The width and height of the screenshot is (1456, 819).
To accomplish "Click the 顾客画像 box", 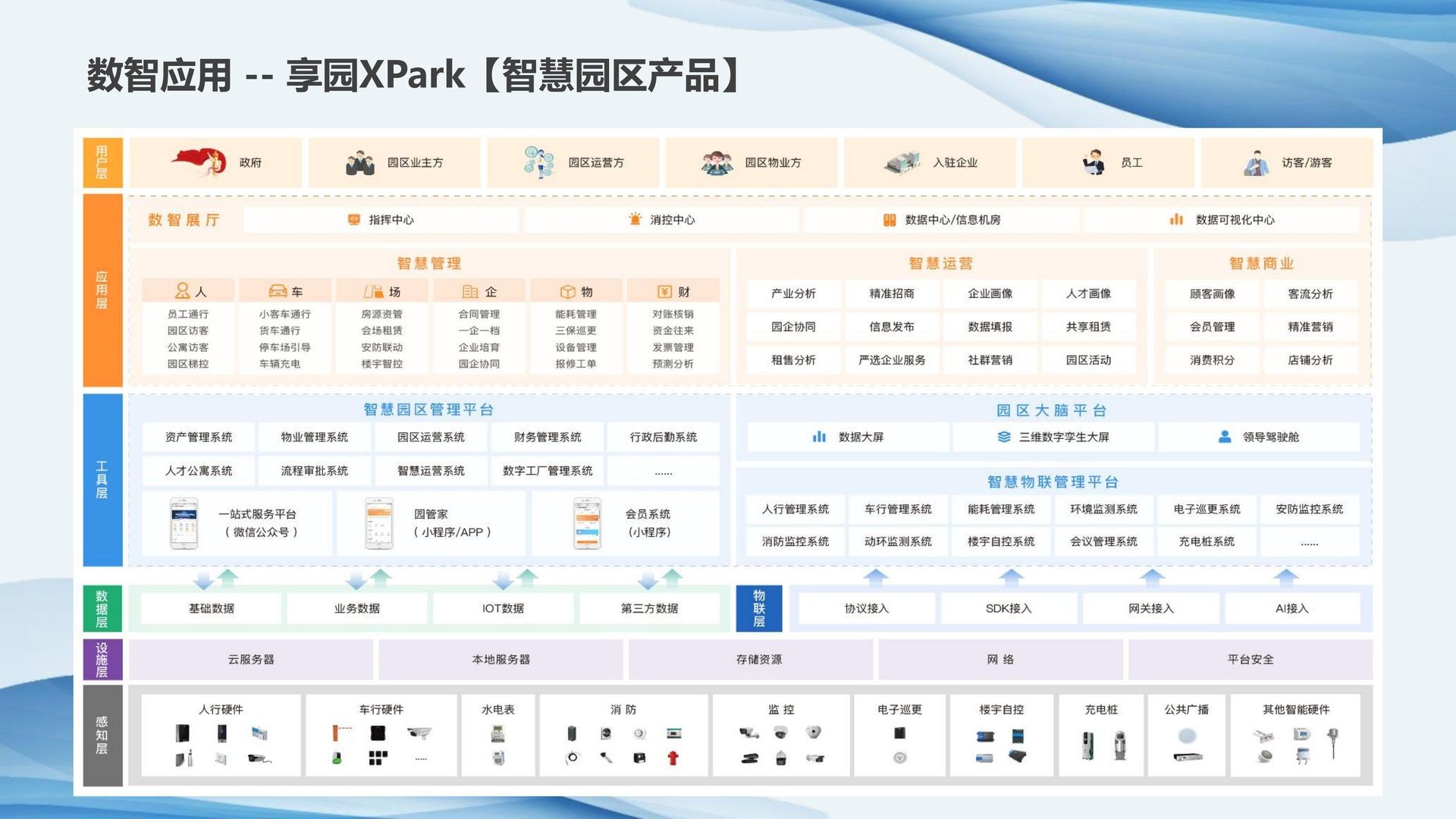I will pos(1213,293).
